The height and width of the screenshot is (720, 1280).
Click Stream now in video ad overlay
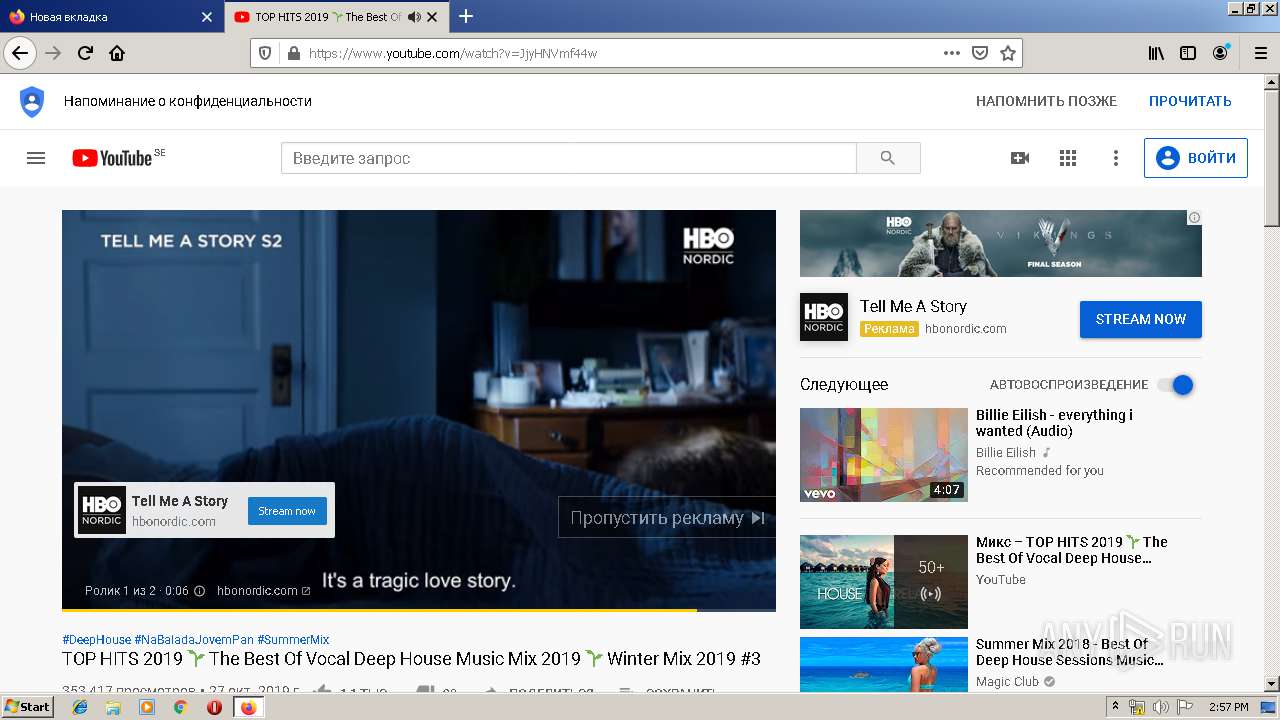(287, 511)
